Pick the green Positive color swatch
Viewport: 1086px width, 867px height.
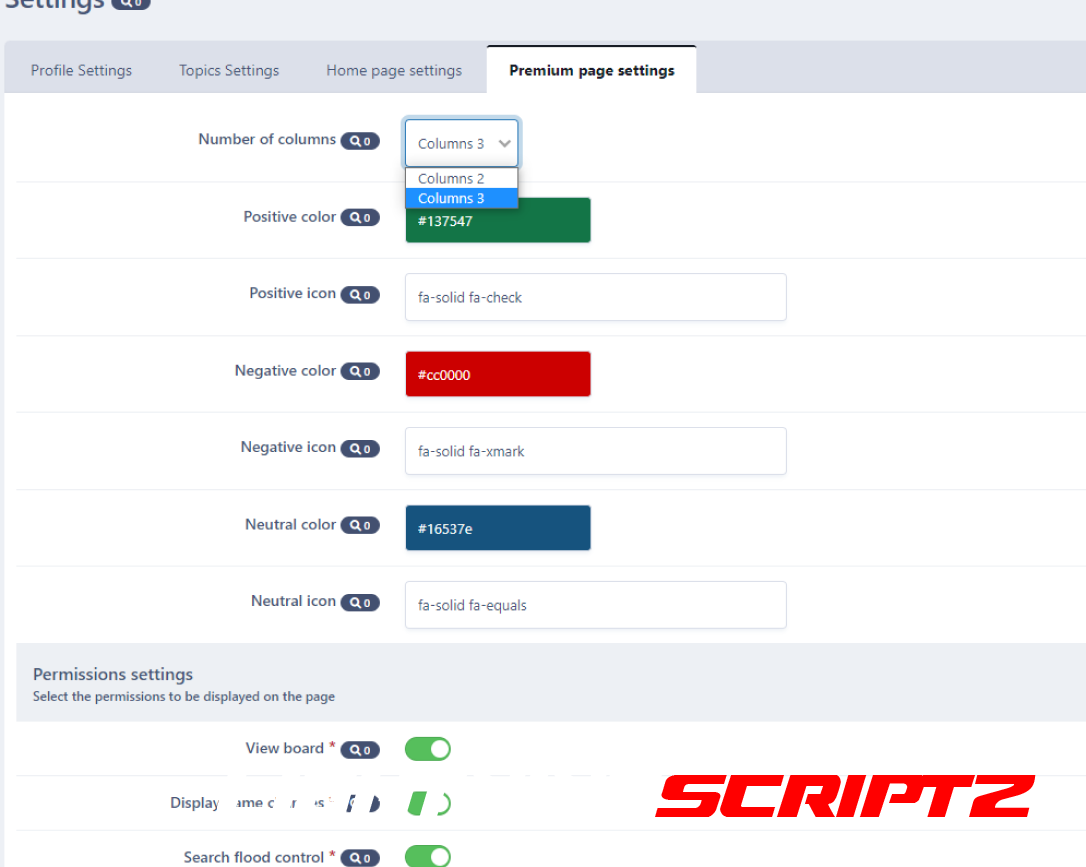coord(498,220)
